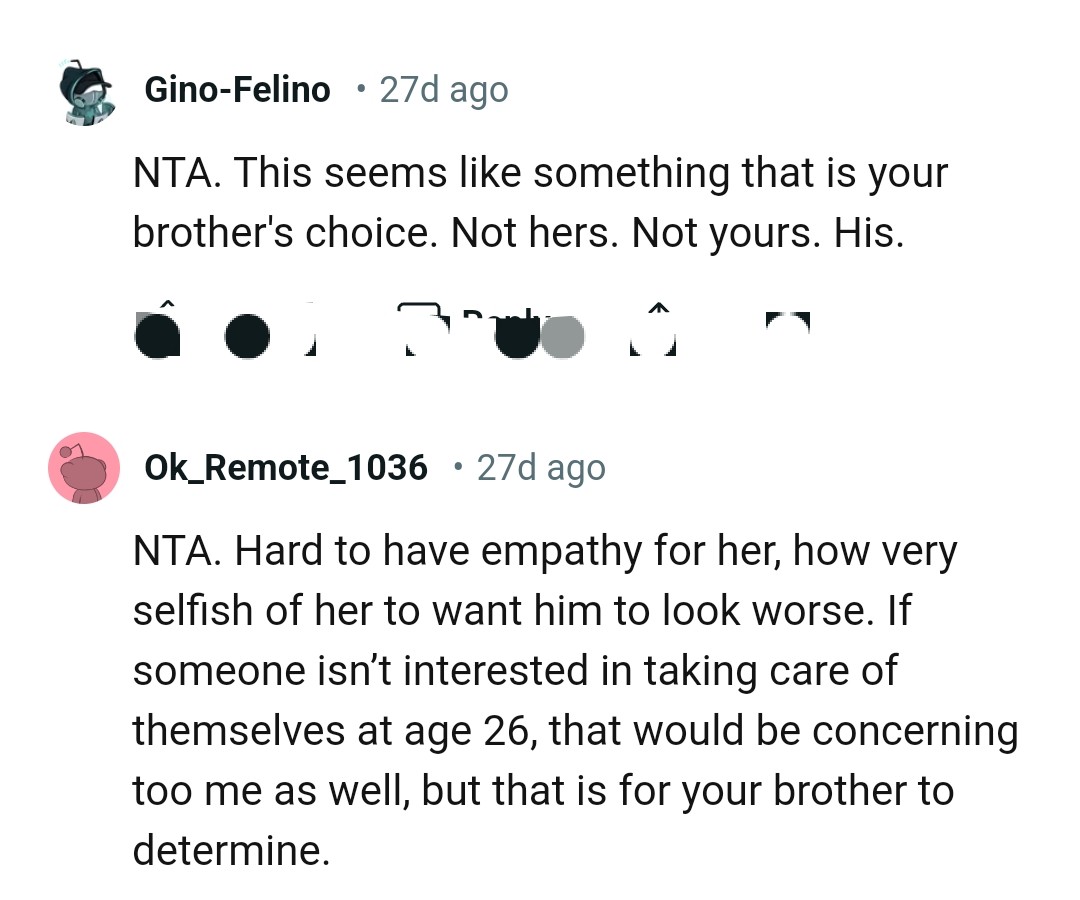
Task: Open the 27d ago timestamp link
Action: click(x=443, y=88)
